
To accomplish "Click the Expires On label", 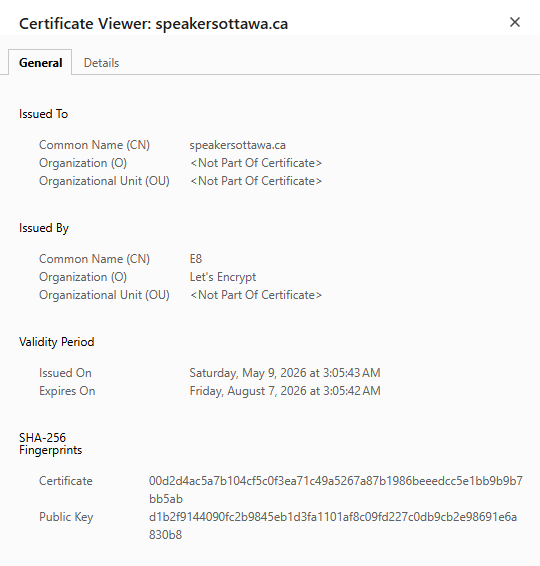I will click(67, 391).
